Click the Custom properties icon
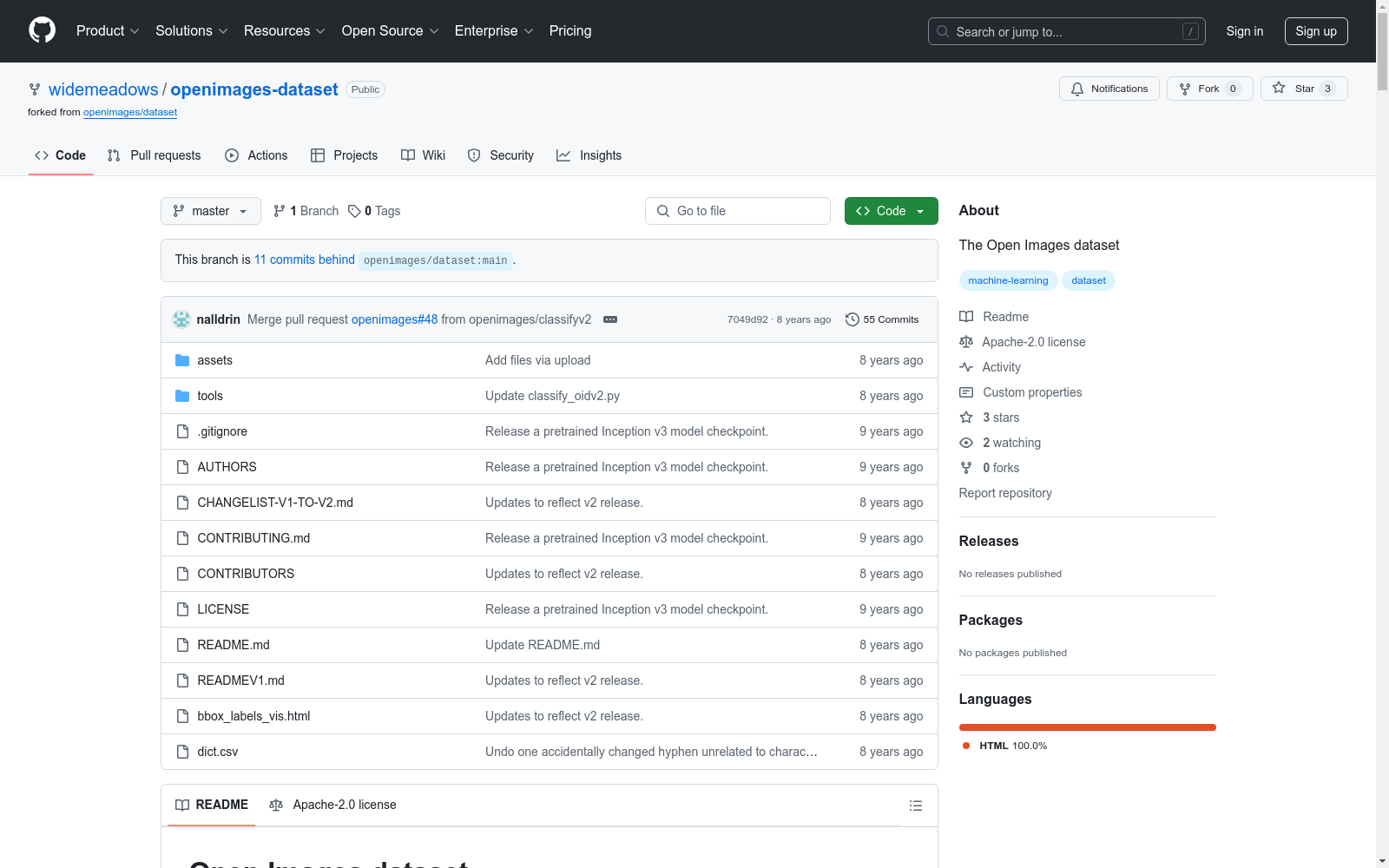The width and height of the screenshot is (1389, 868). point(966,392)
